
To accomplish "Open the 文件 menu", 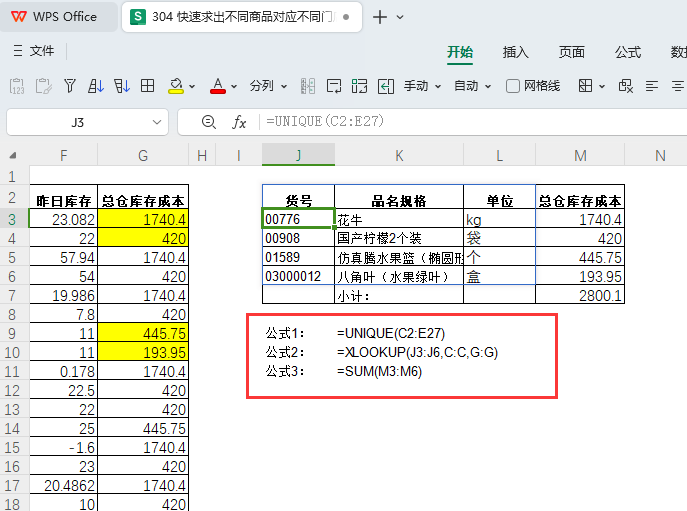I will click(x=34, y=51).
